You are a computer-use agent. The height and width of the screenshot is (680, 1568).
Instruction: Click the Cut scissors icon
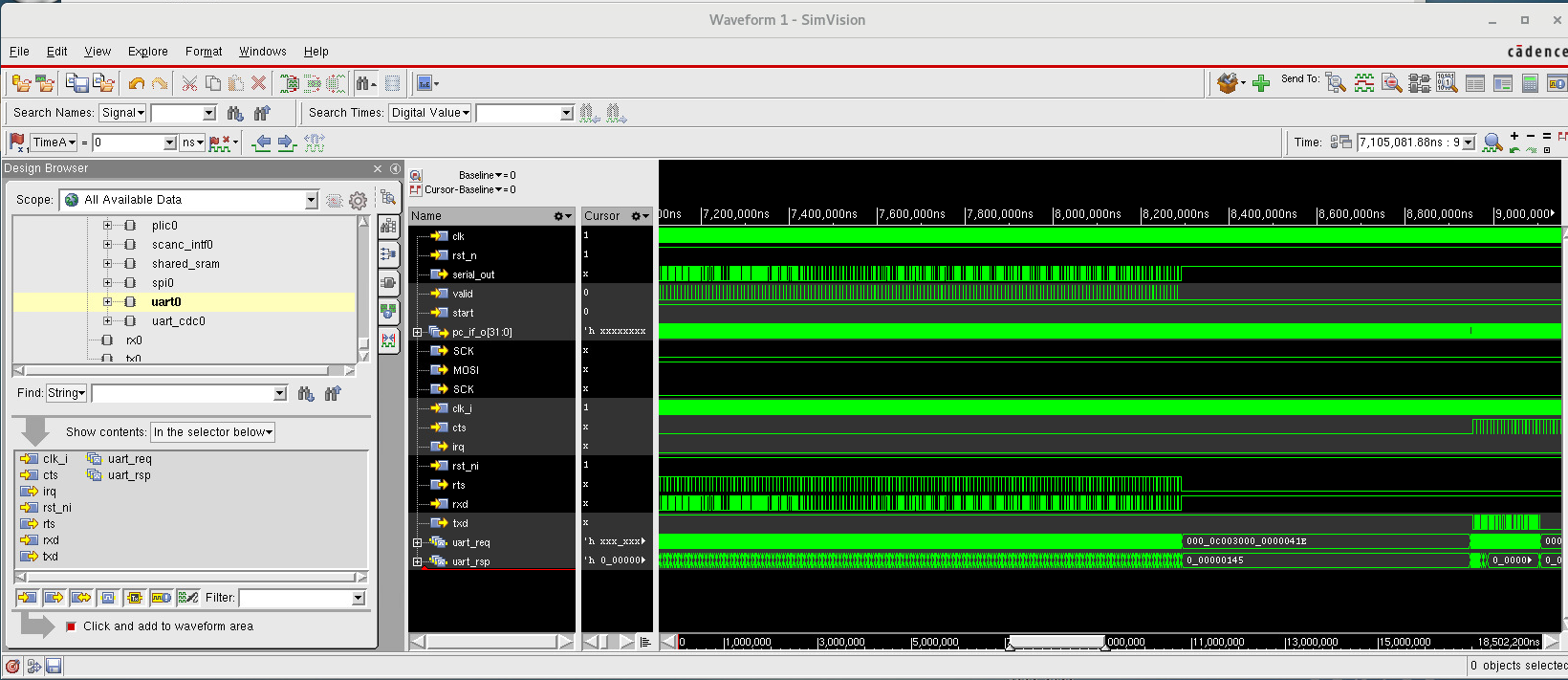pyautogui.click(x=189, y=84)
